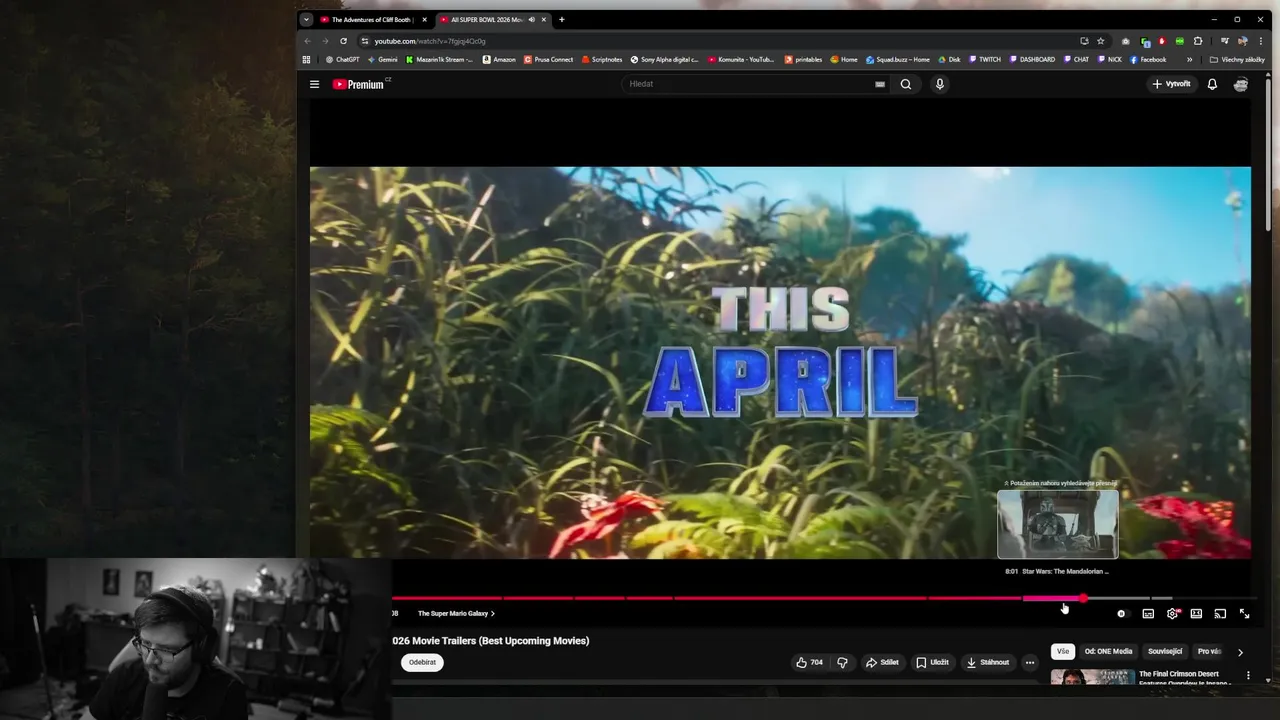Screen dimensions: 1280x720
Task: Click the search magnifier button
Action: tap(906, 84)
